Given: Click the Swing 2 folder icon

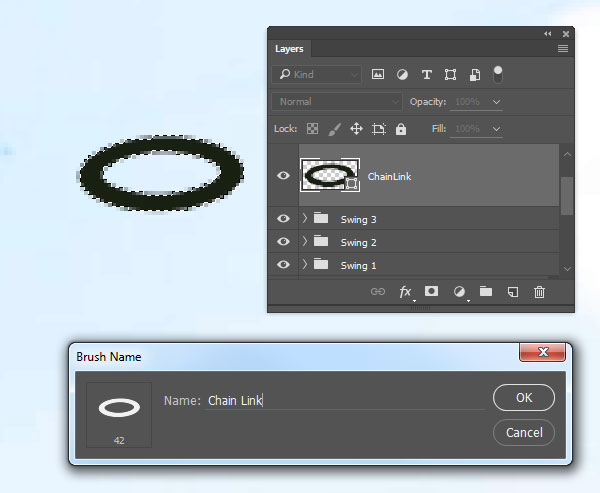Looking at the screenshot, I should coord(321,241).
